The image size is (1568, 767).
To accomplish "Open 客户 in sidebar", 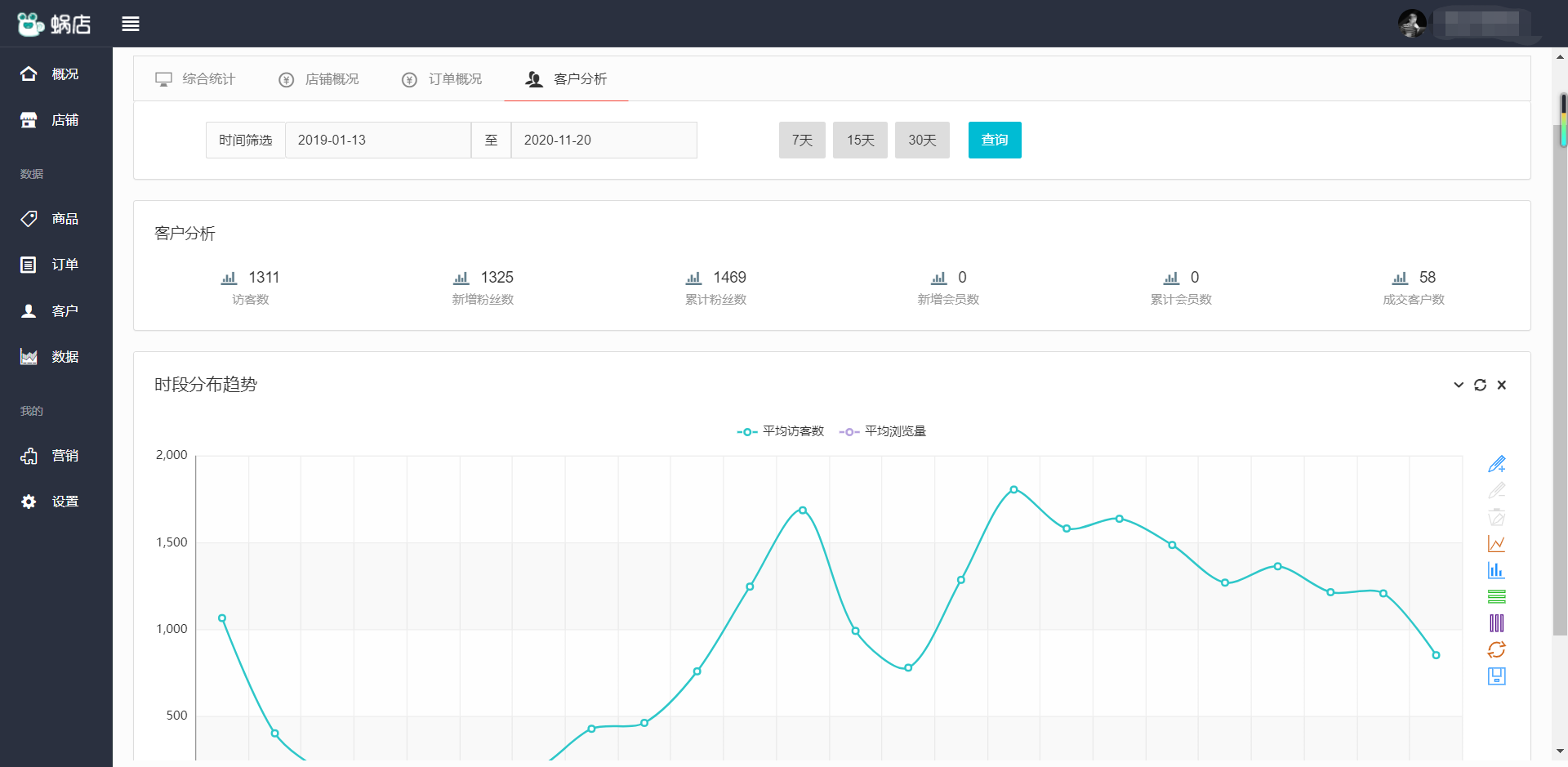I will point(56,311).
